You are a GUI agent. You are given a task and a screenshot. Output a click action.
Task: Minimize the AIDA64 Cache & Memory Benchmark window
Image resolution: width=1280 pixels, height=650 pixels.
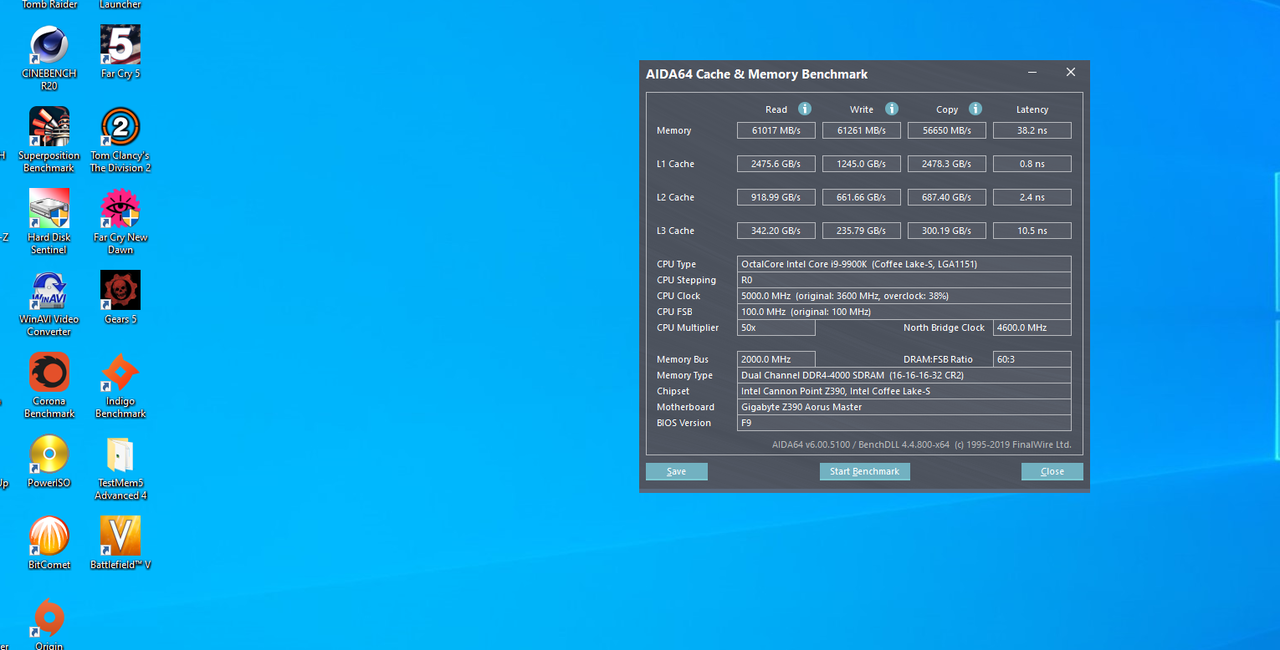tap(1032, 73)
